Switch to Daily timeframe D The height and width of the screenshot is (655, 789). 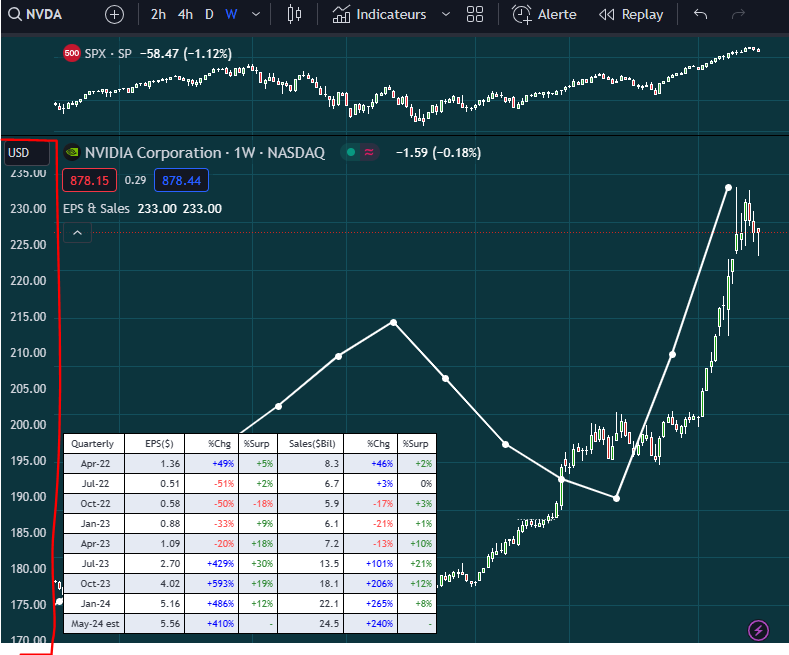(209, 14)
